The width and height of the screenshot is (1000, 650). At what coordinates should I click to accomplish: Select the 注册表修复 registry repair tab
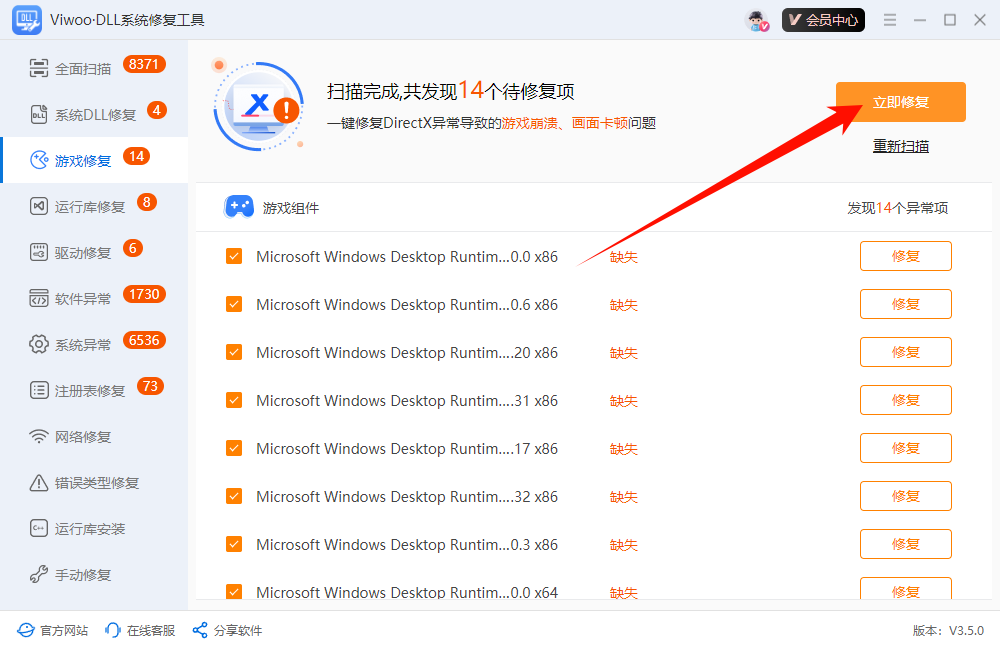pos(90,391)
